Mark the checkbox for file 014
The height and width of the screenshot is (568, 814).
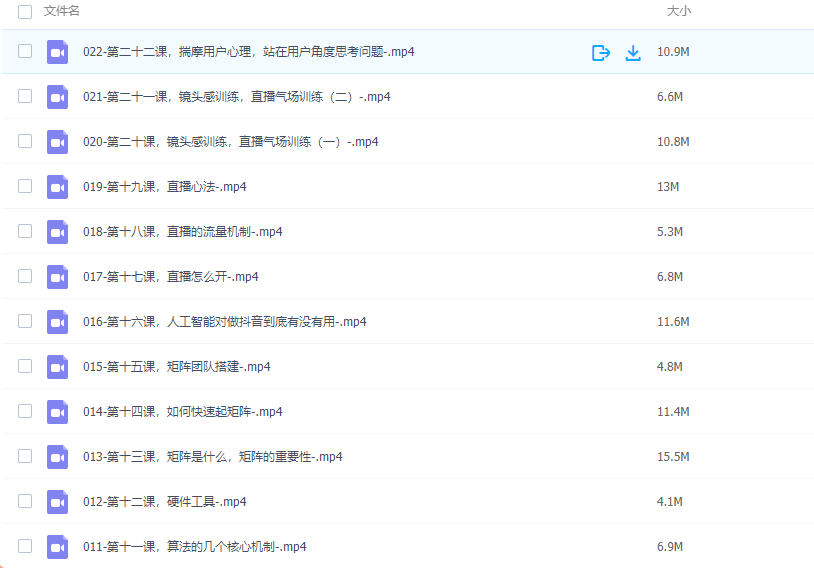25,412
